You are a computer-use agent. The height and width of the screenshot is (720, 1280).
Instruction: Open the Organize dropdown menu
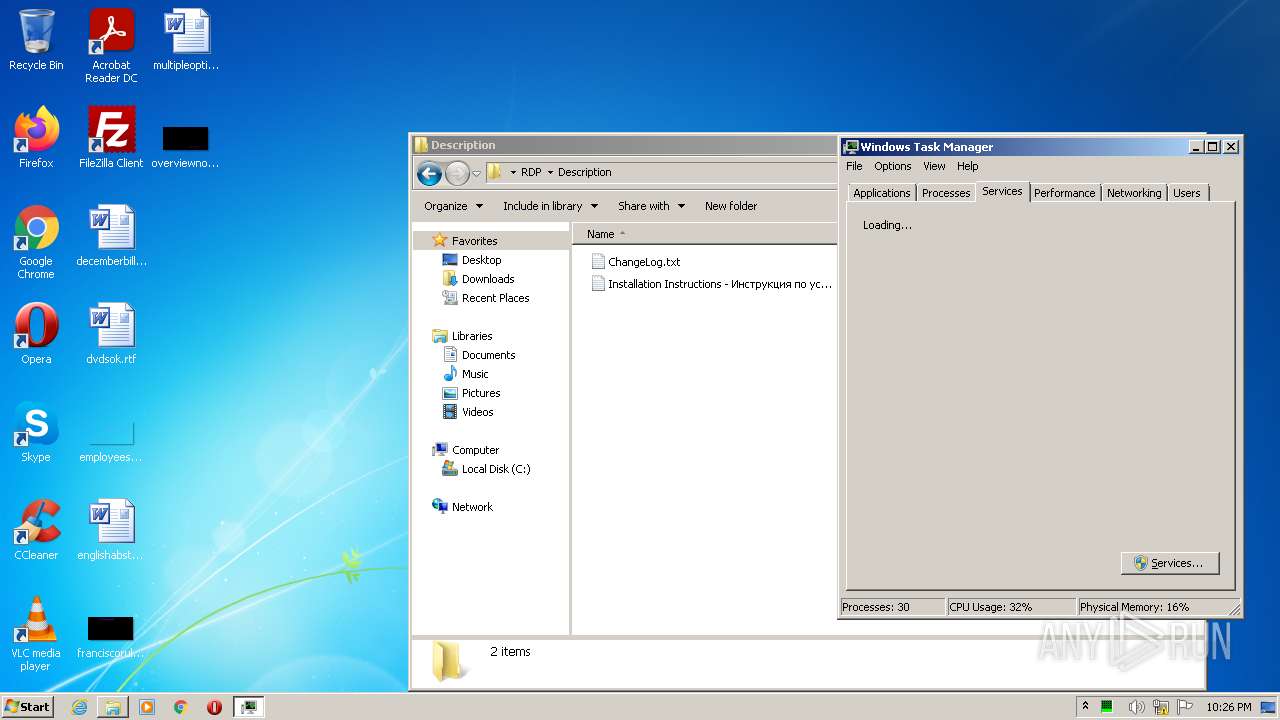point(453,206)
